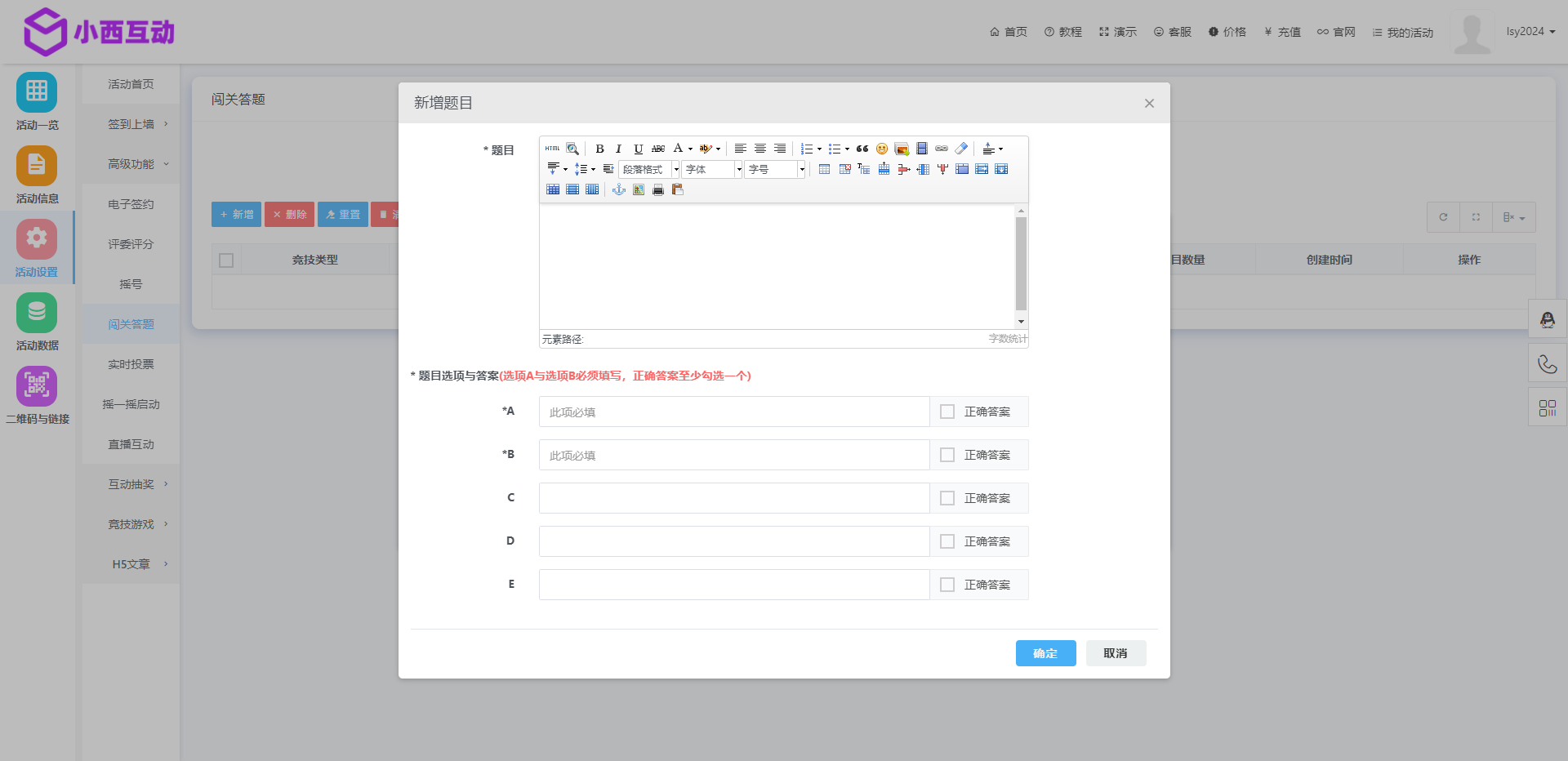Click the delete table icon
Image resolution: width=1568 pixels, height=761 pixels.
844,169
